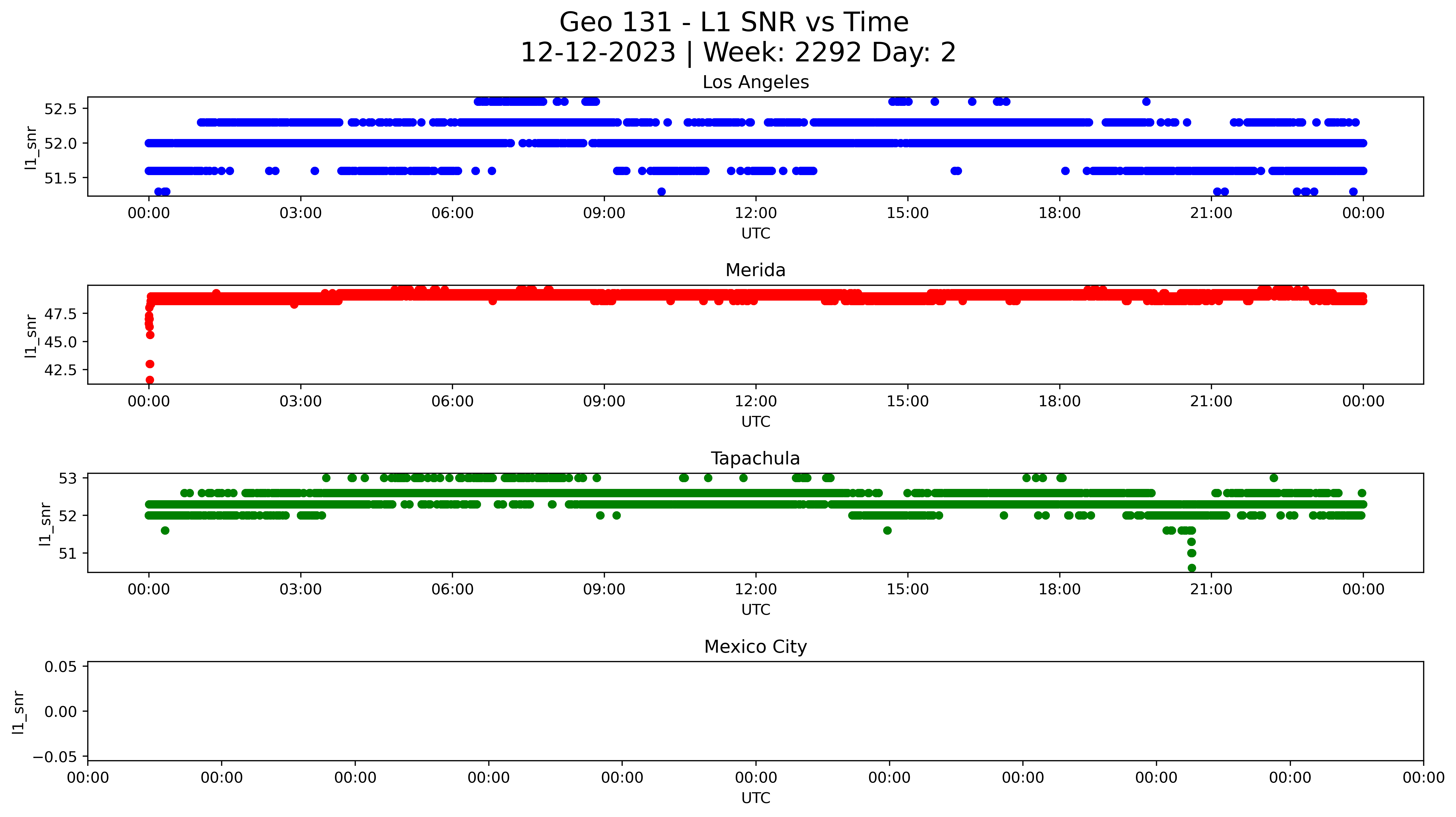The width and height of the screenshot is (1456, 817).
Task: Click the 'Geo 131 - L1 SNR vs Time' title
Action: 734,23
